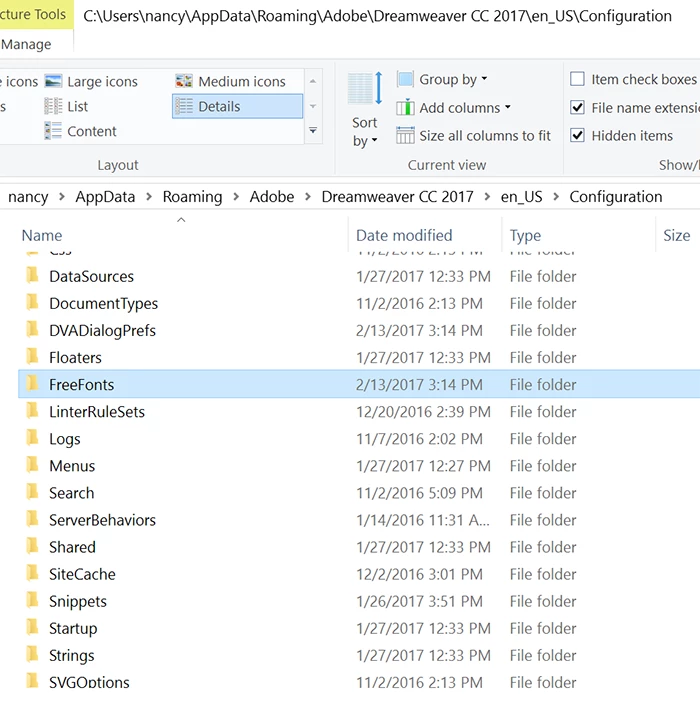
Task: Move the layout gallery up one row
Action: 313,81
